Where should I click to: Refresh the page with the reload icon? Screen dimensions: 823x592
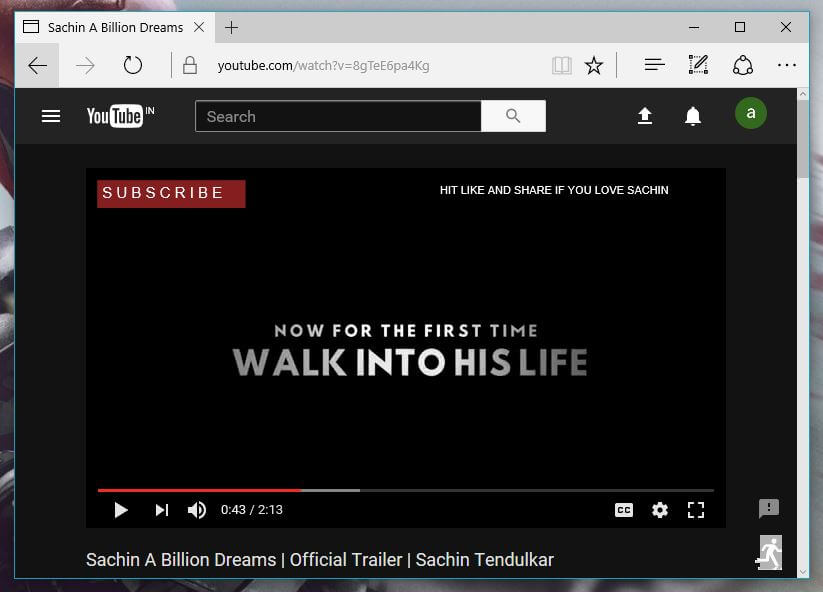pos(133,66)
